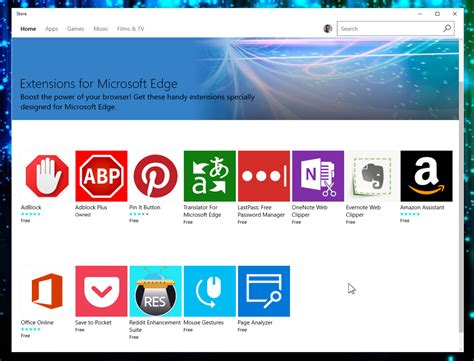Click the Extensions for Microsoft Edge heading

point(99,84)
